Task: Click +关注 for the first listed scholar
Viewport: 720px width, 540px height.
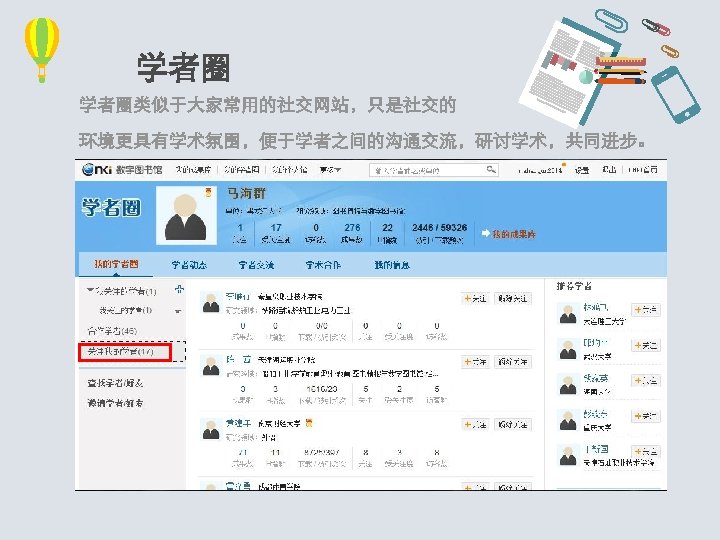Action: pyautogui.click(x=475, y=298)
